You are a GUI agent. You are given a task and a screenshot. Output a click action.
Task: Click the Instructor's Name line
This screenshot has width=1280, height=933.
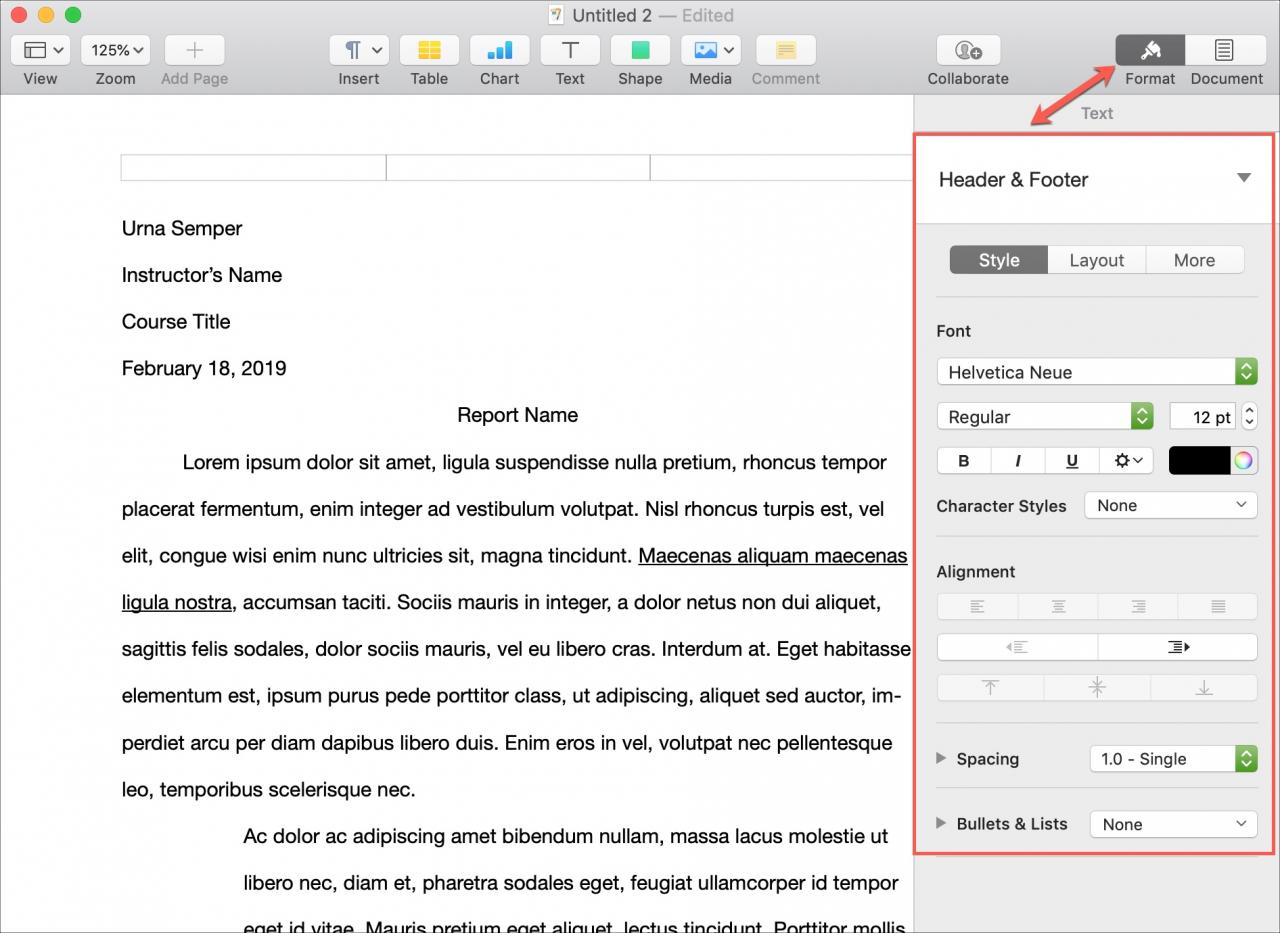coord(202,275)
